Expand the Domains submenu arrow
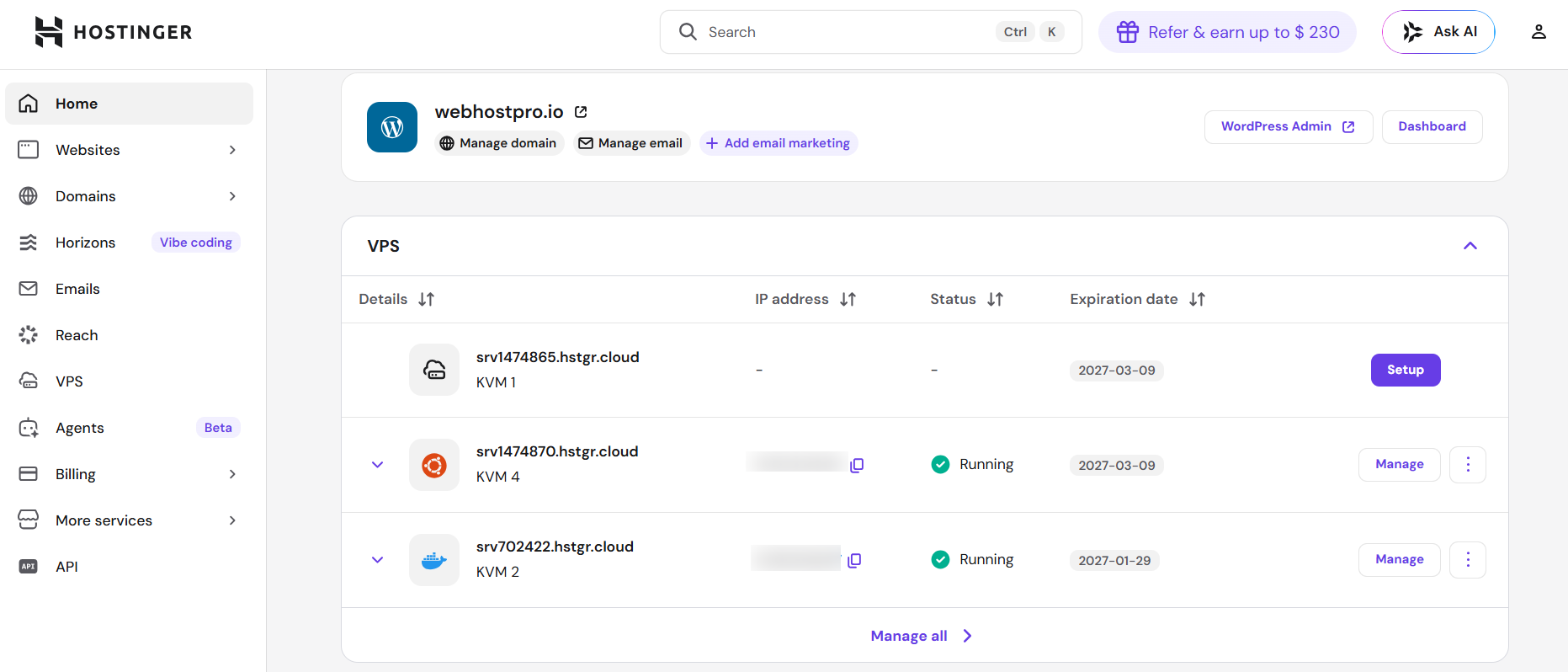This screenshot has width=1568, height=672. [232, 196]
